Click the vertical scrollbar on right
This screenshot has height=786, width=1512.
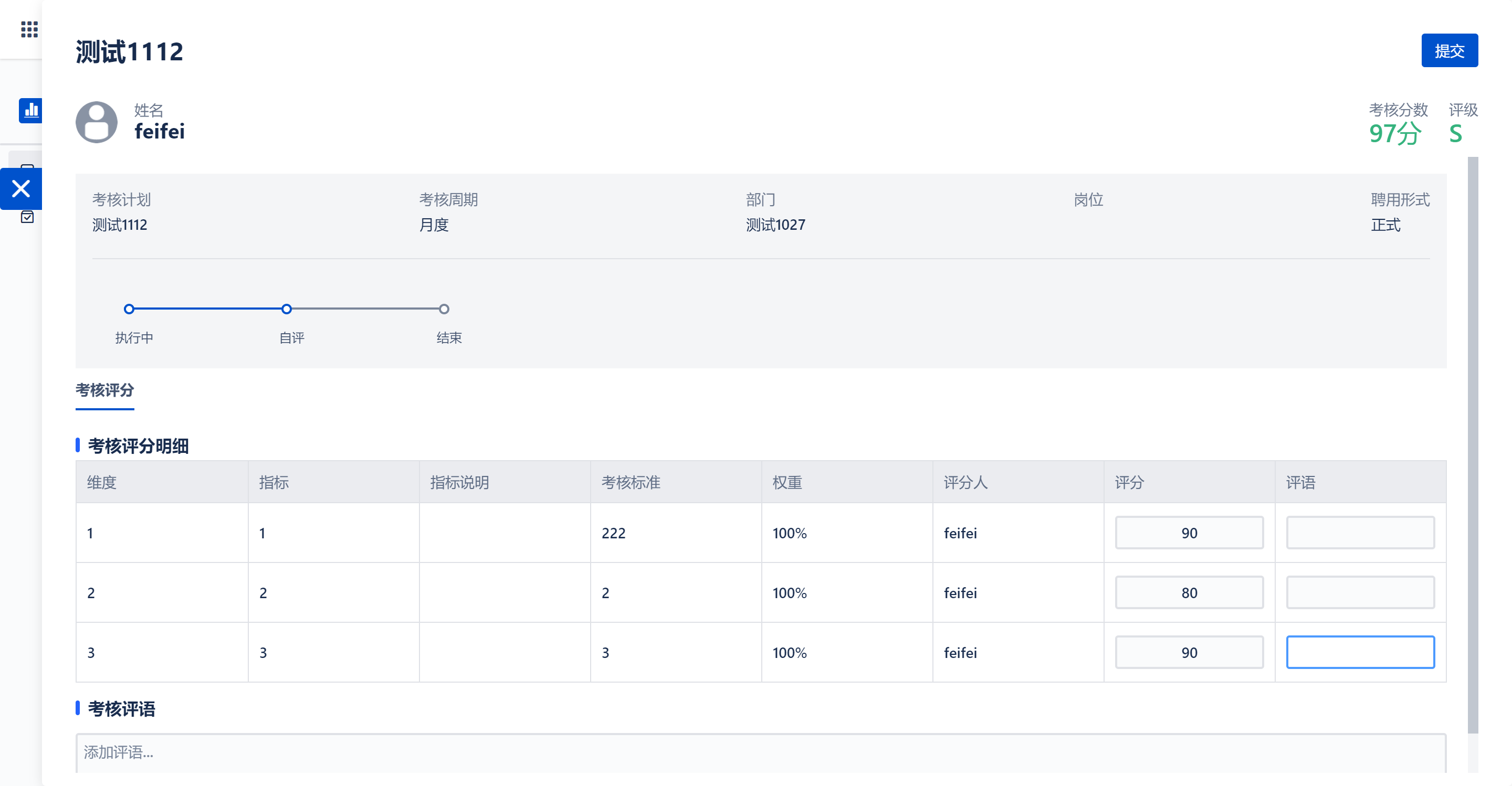pos(1473,444)
